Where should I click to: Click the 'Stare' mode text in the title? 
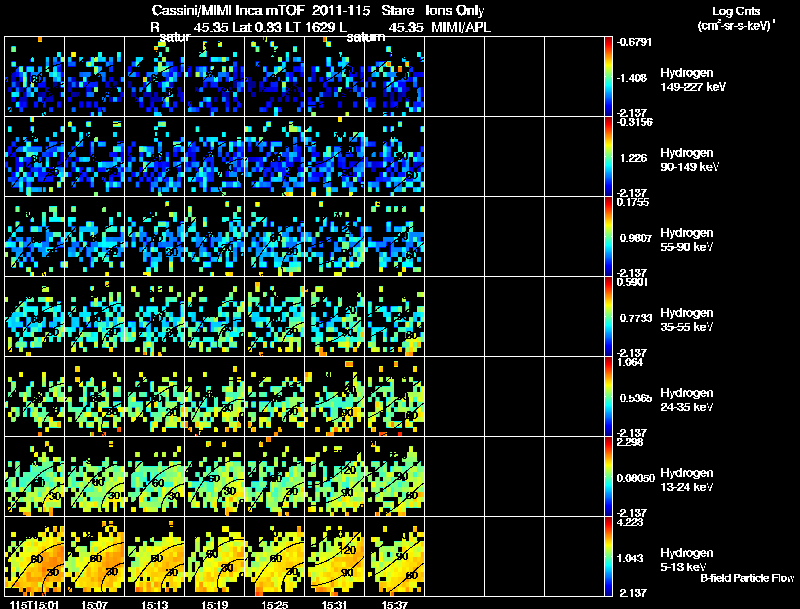tap(398, 10)
